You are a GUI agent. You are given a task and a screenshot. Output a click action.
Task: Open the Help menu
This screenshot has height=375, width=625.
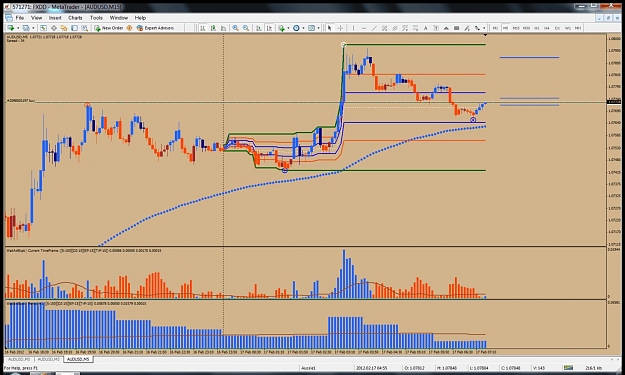click(140, 18)
